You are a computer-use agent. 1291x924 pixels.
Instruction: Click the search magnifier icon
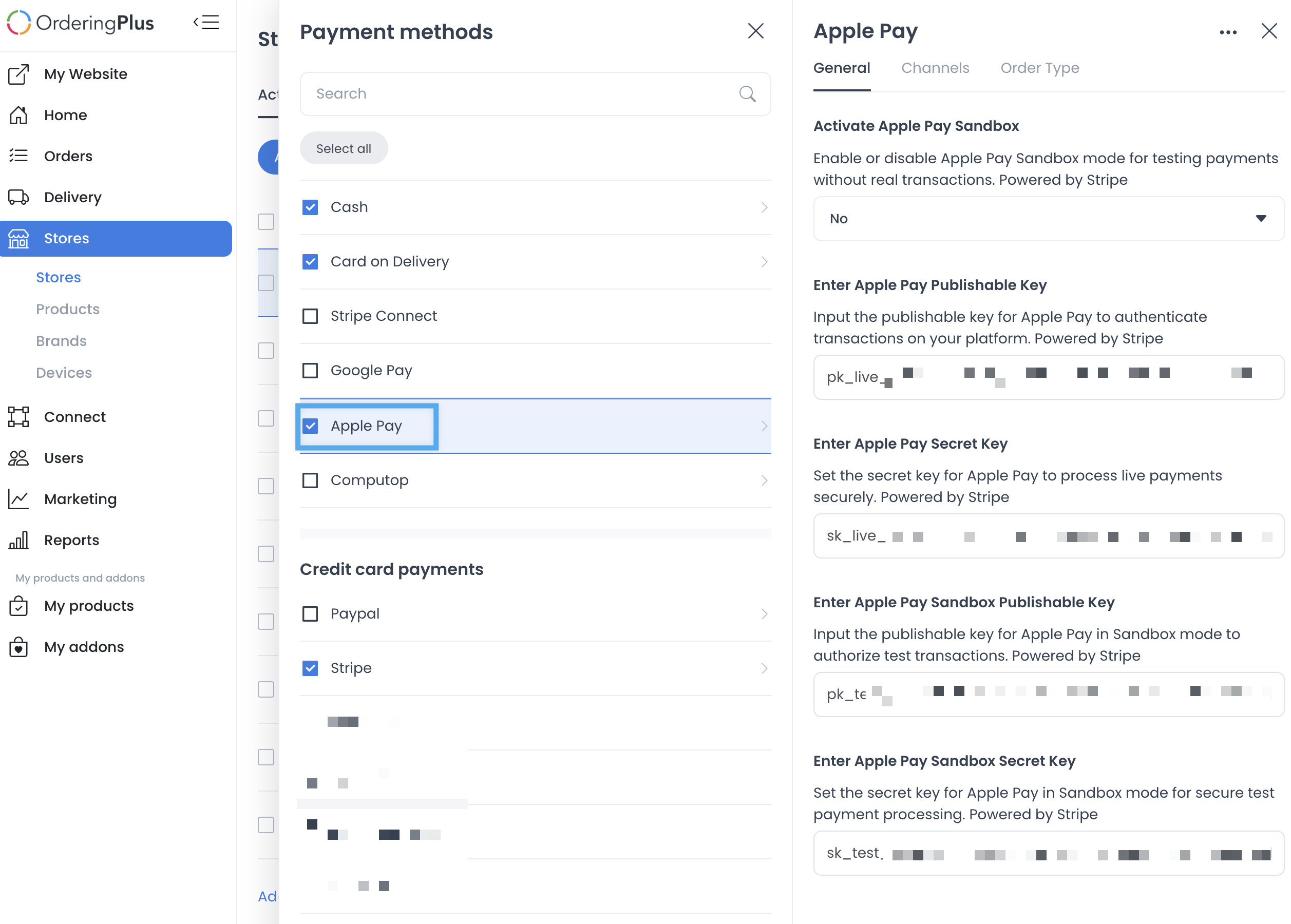pos(747,94)
